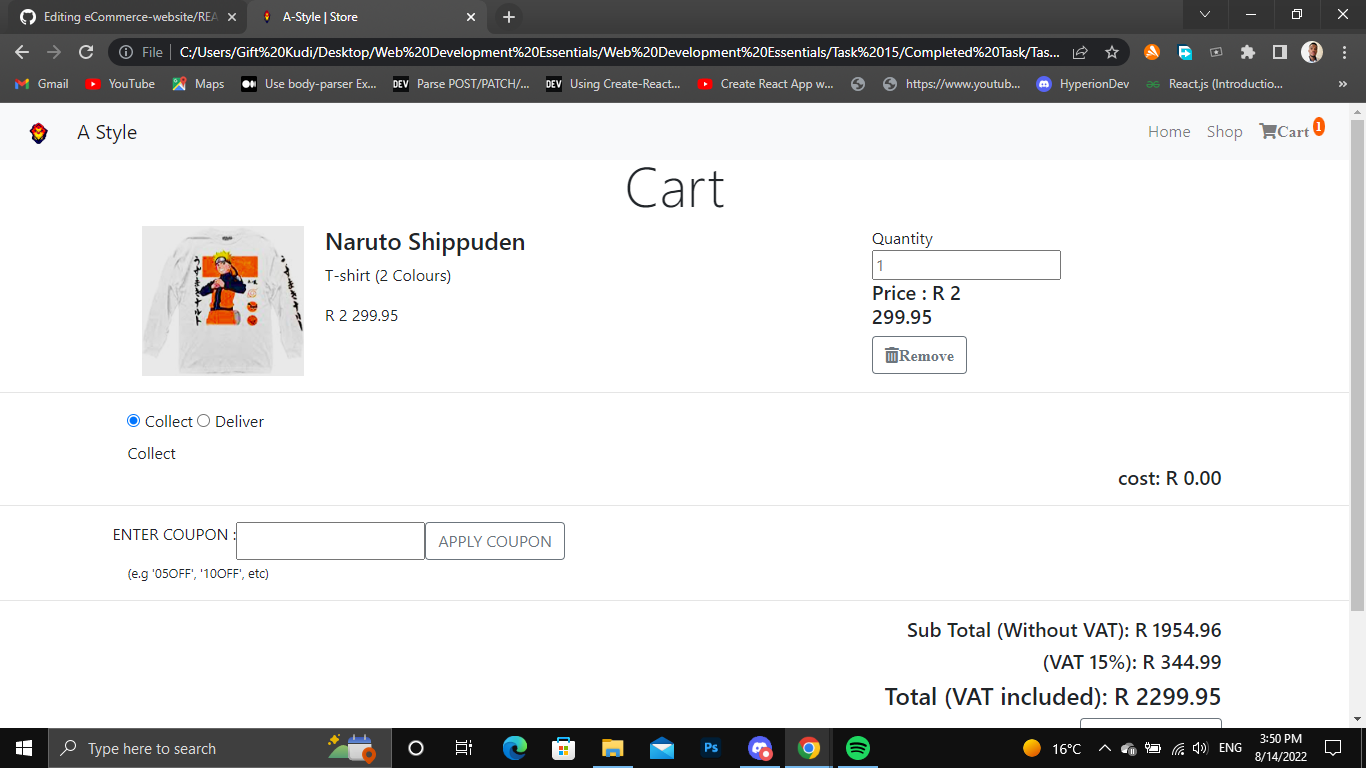
Task: Select the Collect radio option
Action: coord(134,421)
